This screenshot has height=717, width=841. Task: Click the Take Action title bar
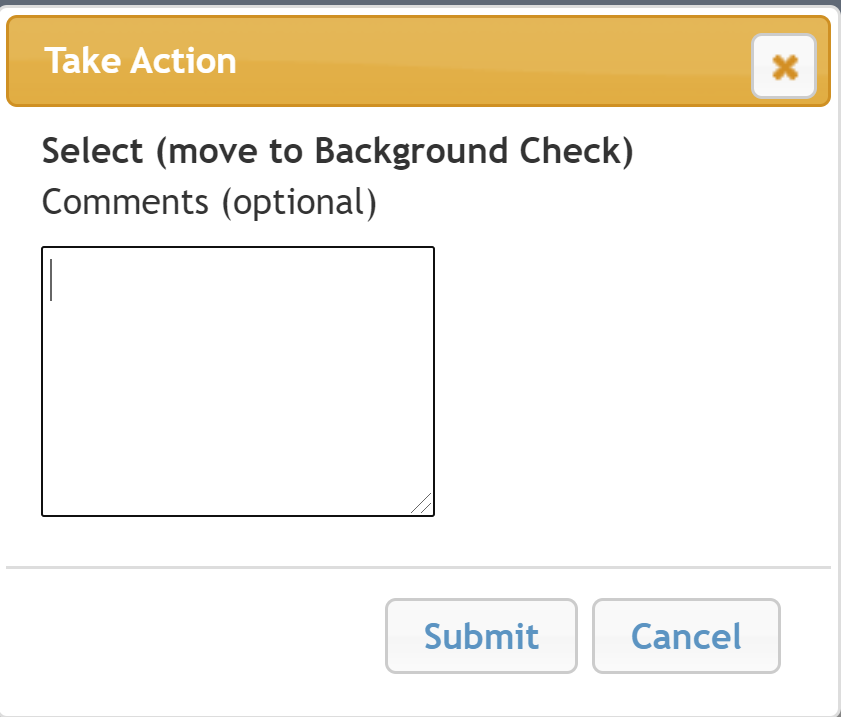[x=400, y=61]
